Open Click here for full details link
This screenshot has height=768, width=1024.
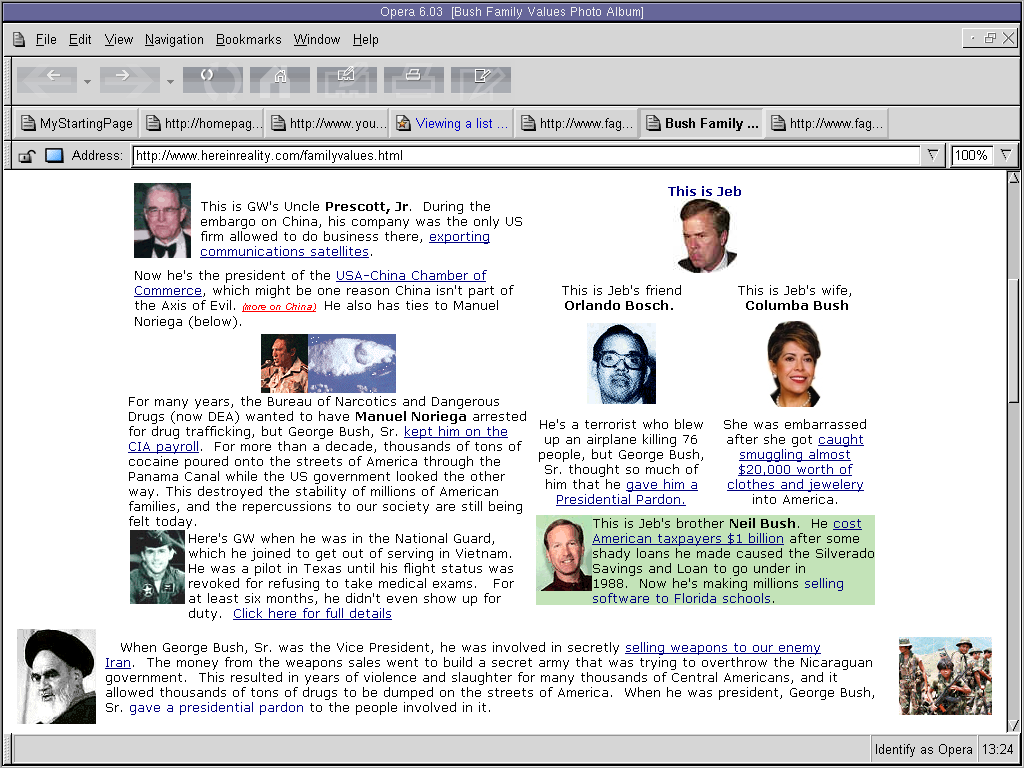point(312,614)
